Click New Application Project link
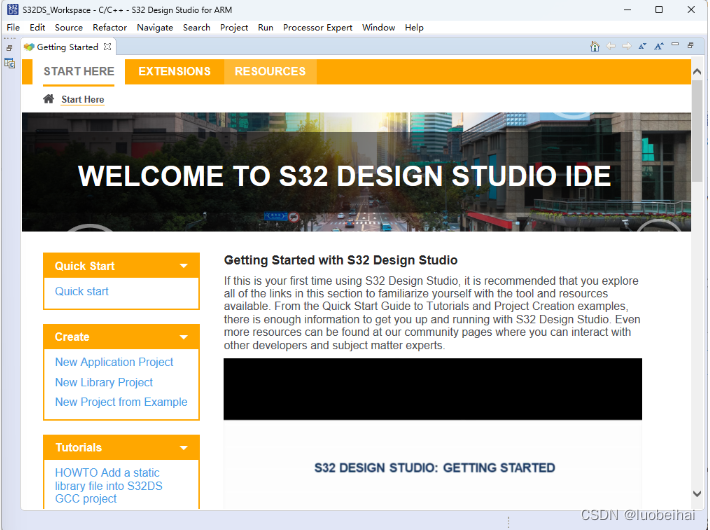This screenshot has width=710, height=530. [114, 362]
